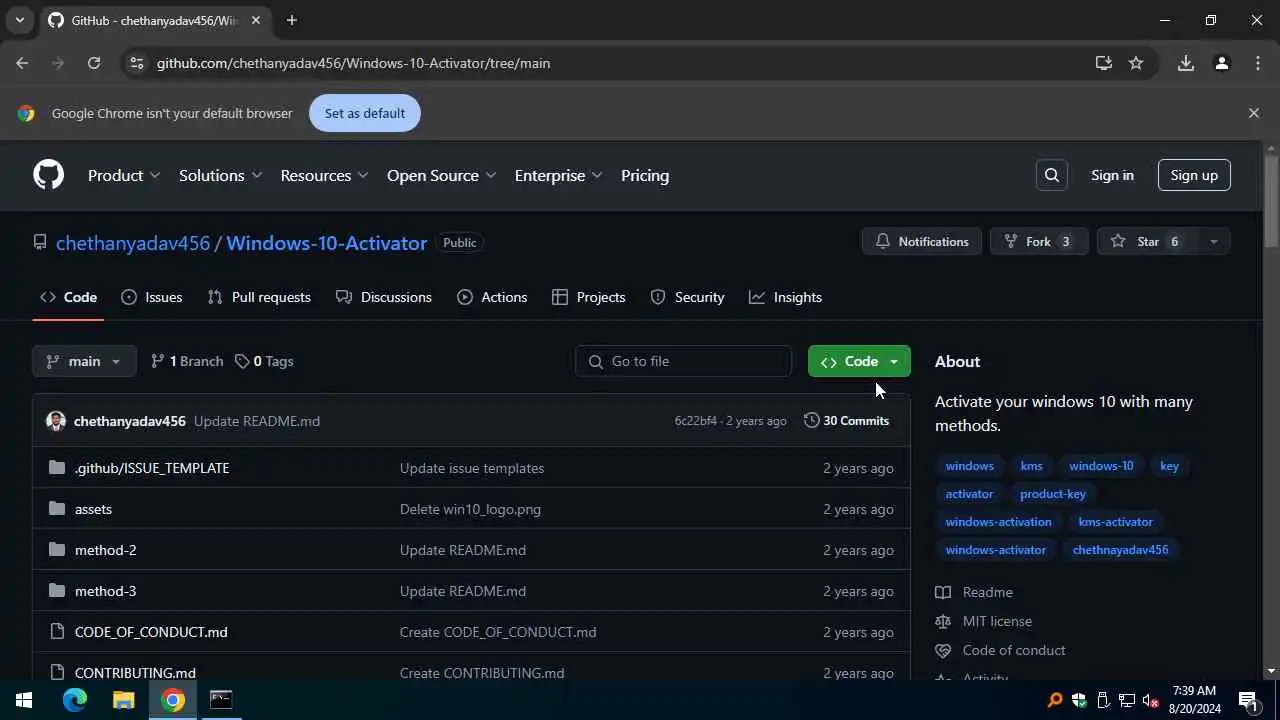Click the Notifications bell button
This screenshot has width=1280, height=720.
[921, 241]
